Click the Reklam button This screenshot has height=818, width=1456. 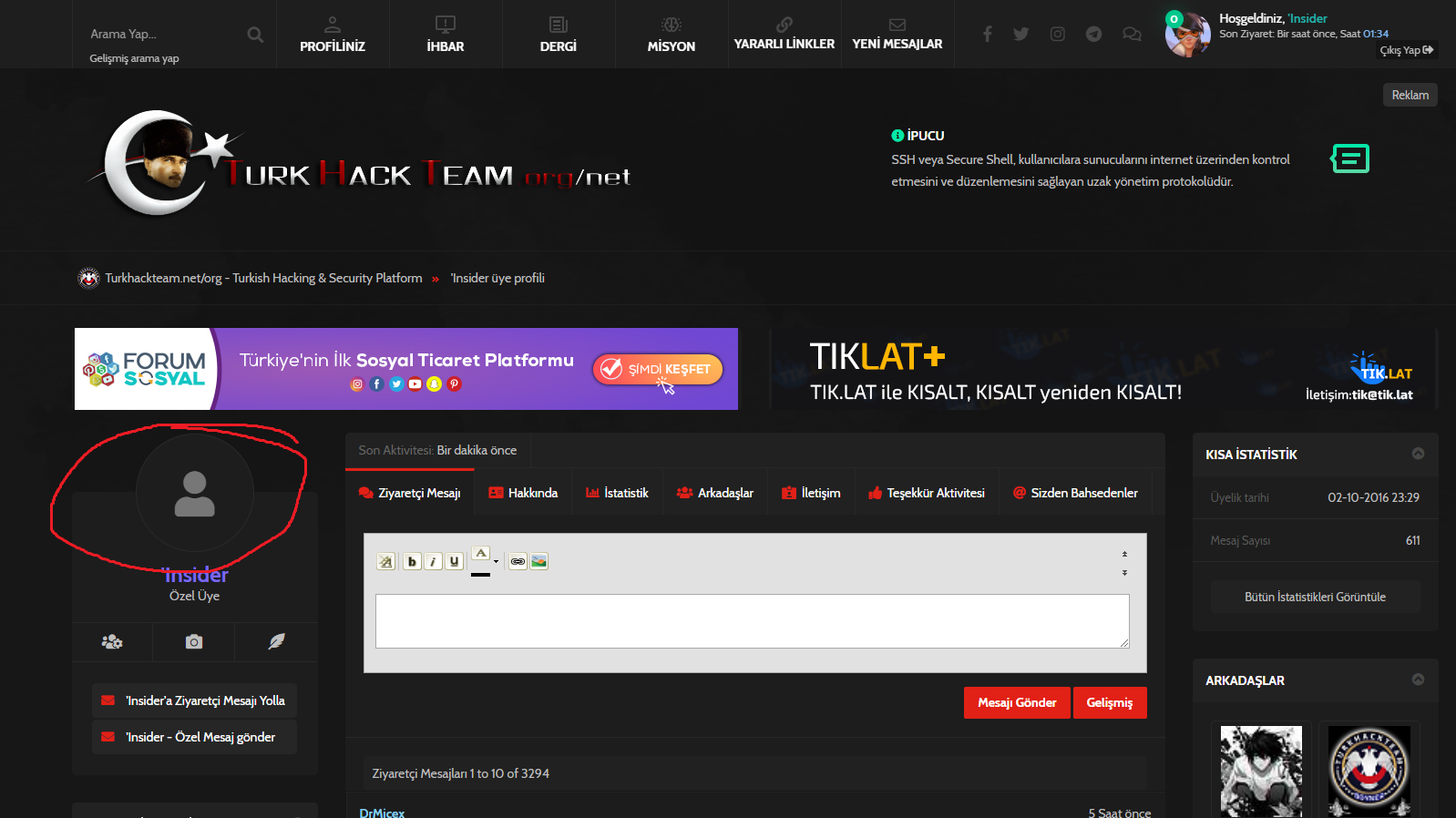click(1410, 95)
